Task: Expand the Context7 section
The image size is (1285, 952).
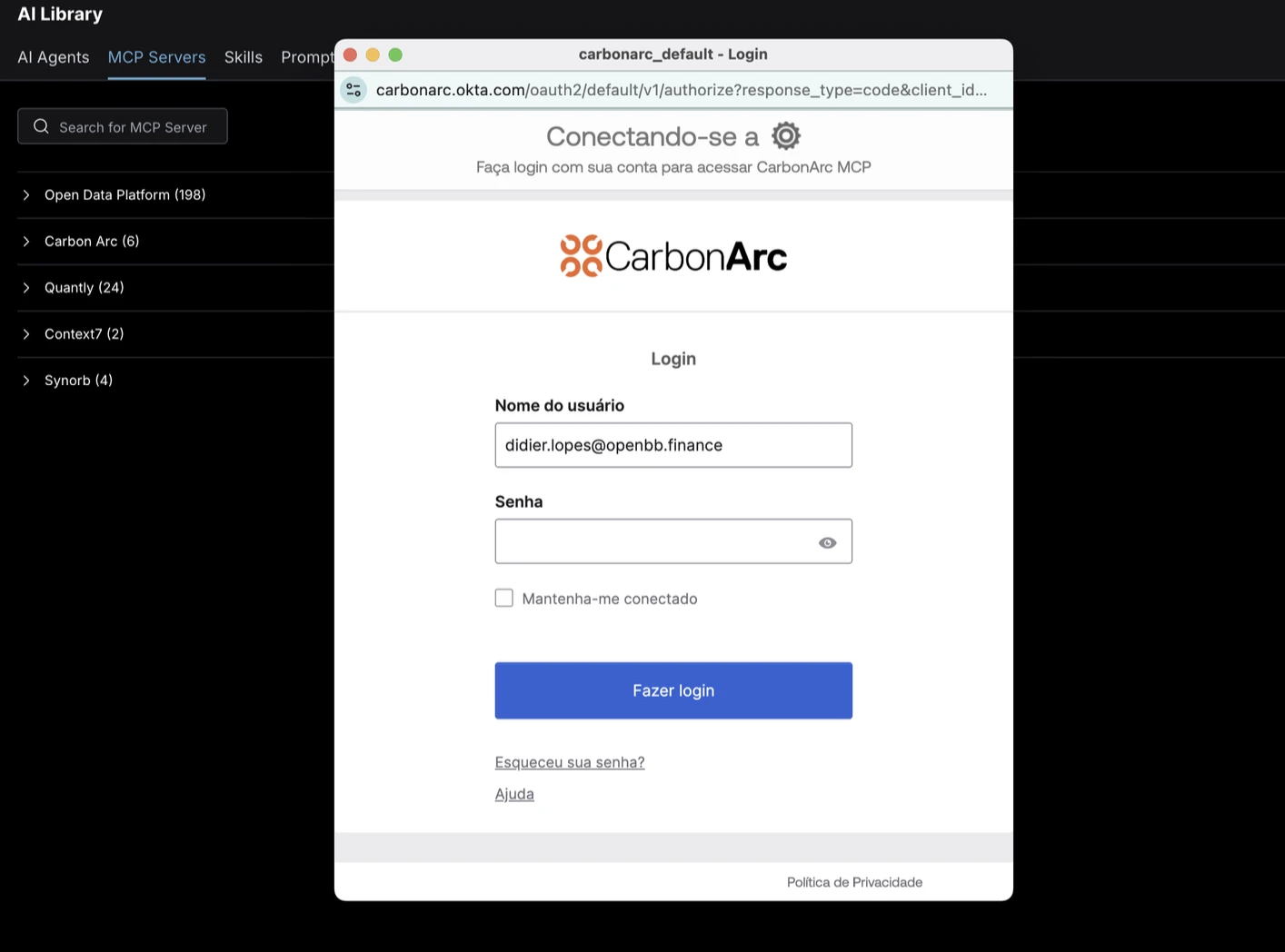Action: pyautogui.click(x=25, y=333)
